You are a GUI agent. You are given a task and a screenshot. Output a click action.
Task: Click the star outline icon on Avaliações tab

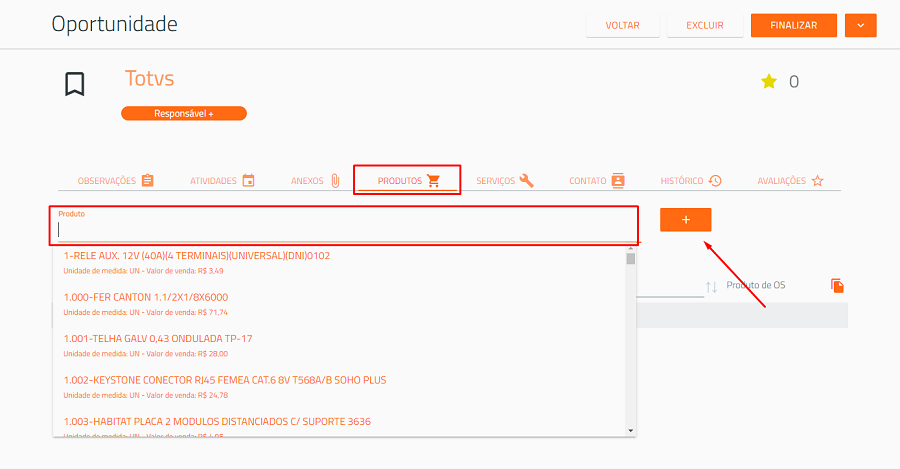pyautogui.click(x=817, y=180)
